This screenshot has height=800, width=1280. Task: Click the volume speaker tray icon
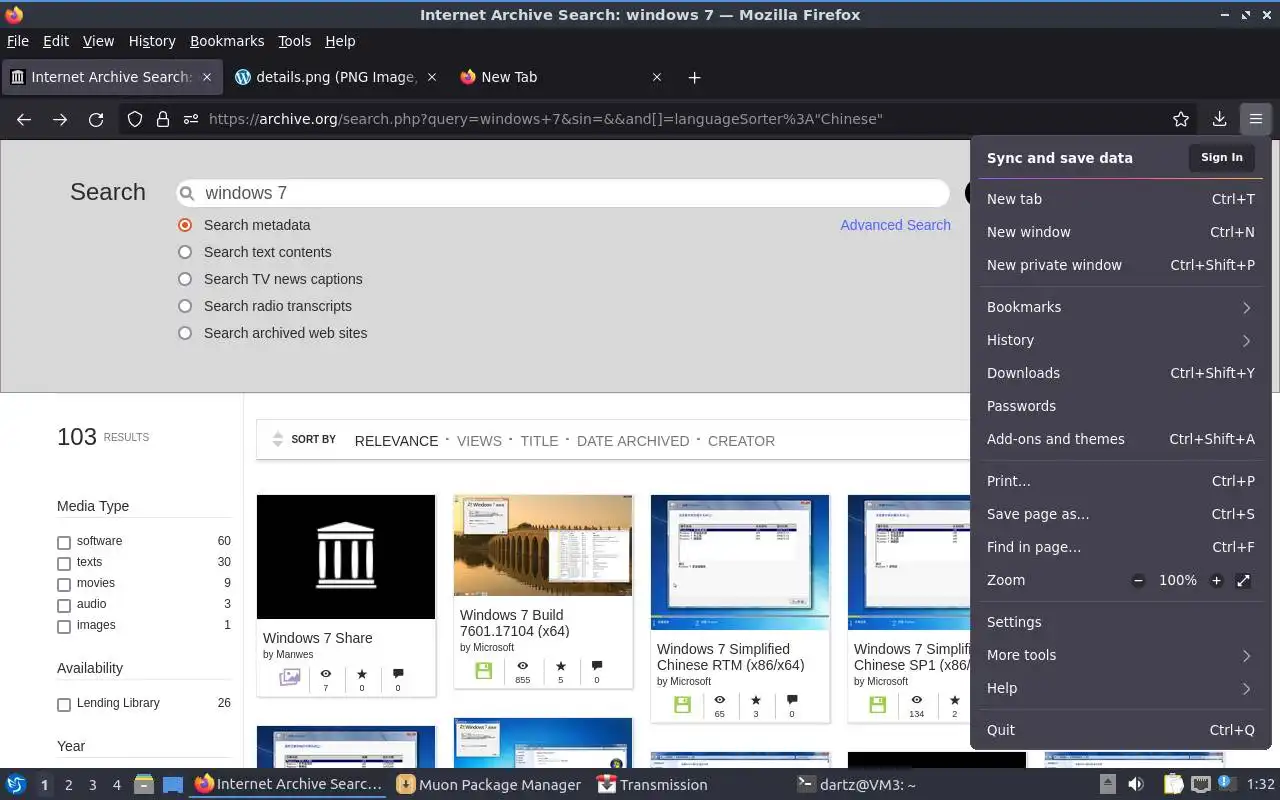pyautogui.click(x=1135, y=785)
